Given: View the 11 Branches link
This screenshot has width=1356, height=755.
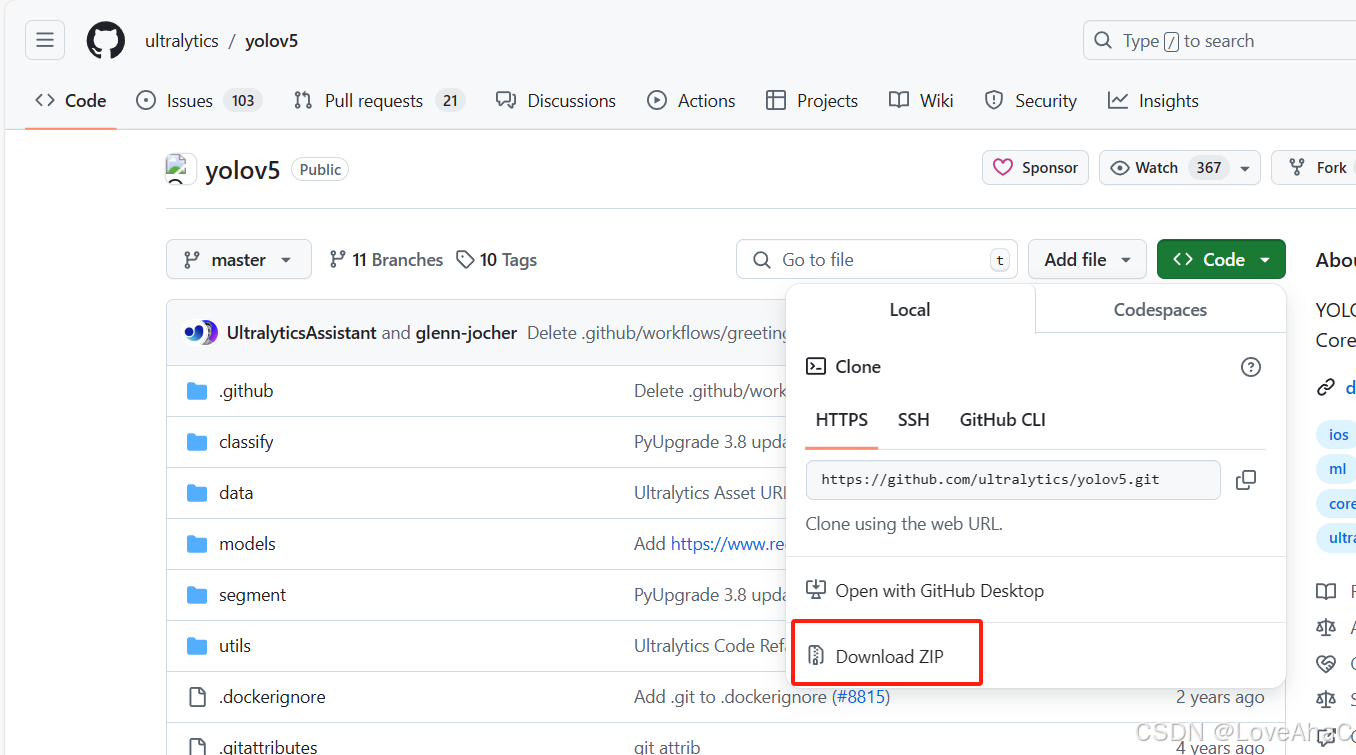Looking at the screenshot, I should pyautogui.click(x=386, y=260).
